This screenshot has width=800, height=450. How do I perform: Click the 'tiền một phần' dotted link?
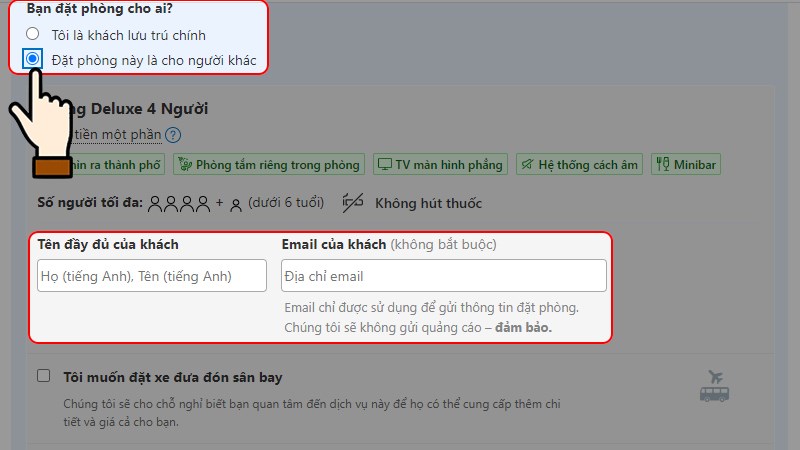coord(117,135)
